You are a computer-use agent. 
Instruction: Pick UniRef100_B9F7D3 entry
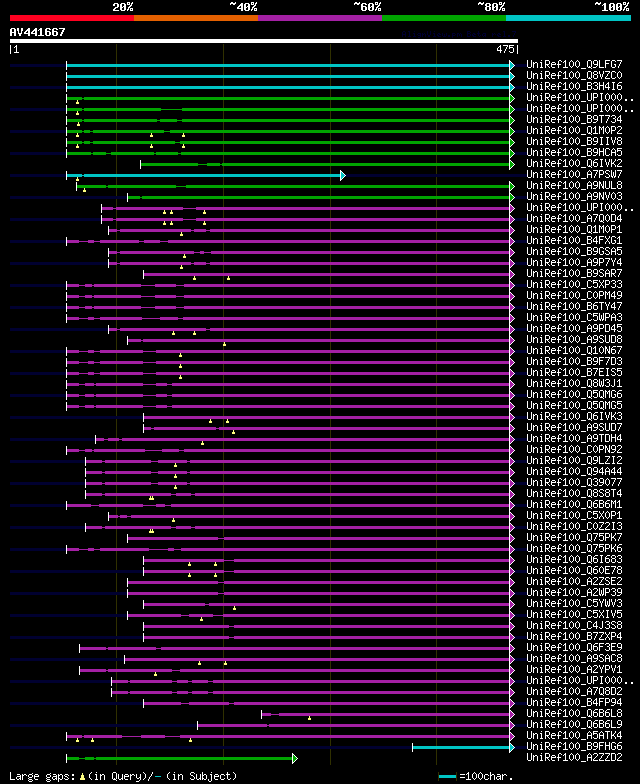click(574, 362)
